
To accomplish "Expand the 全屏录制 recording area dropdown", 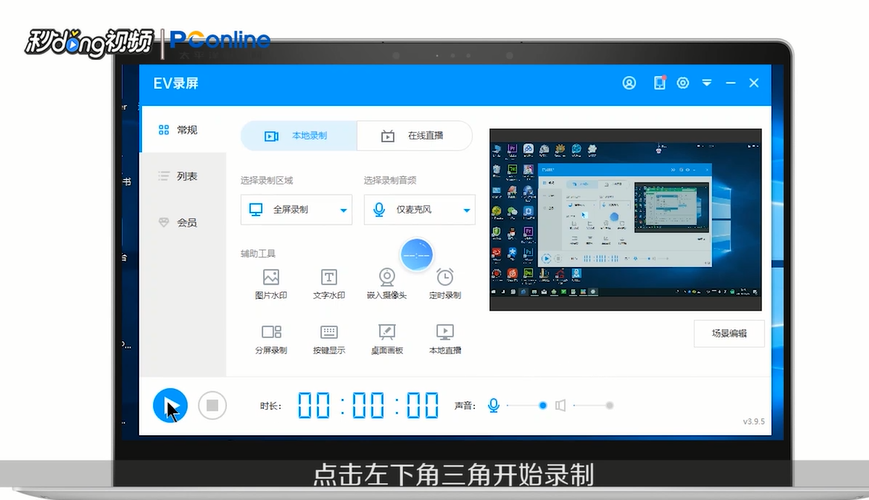I will click(x=297, y=210).
